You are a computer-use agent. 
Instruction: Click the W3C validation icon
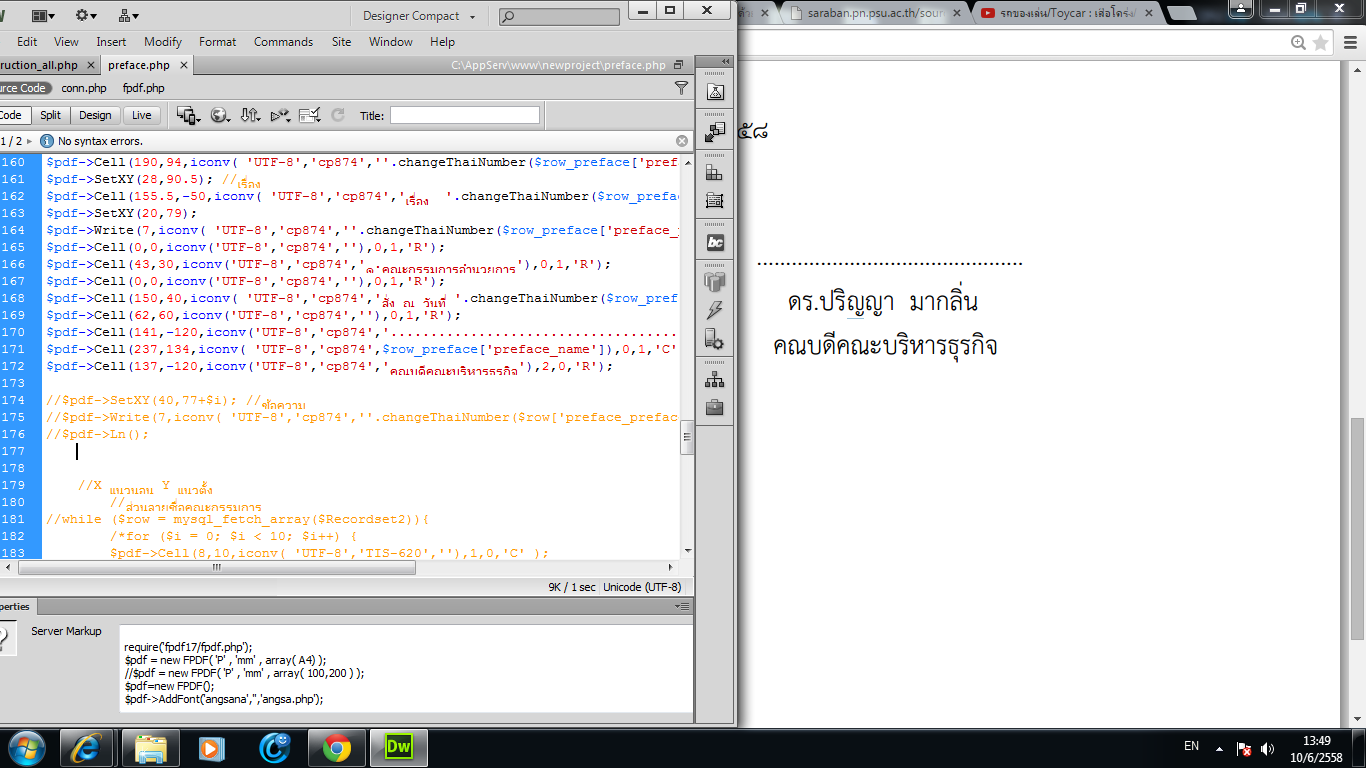click(281, 115)
